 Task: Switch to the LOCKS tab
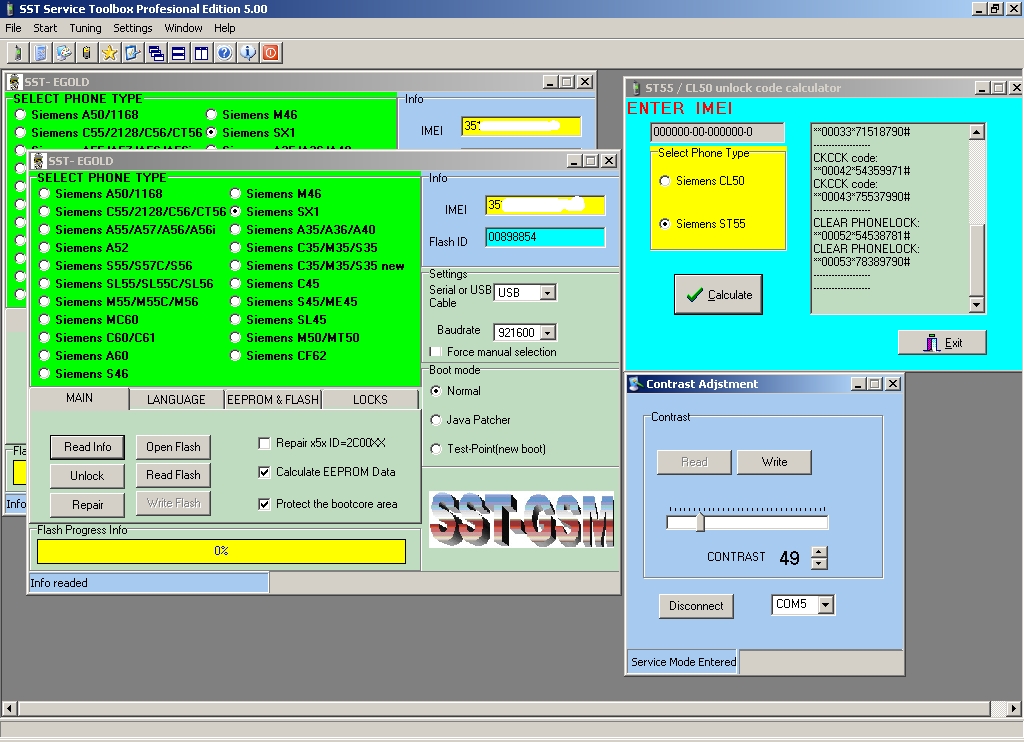(x=370, y=400)
